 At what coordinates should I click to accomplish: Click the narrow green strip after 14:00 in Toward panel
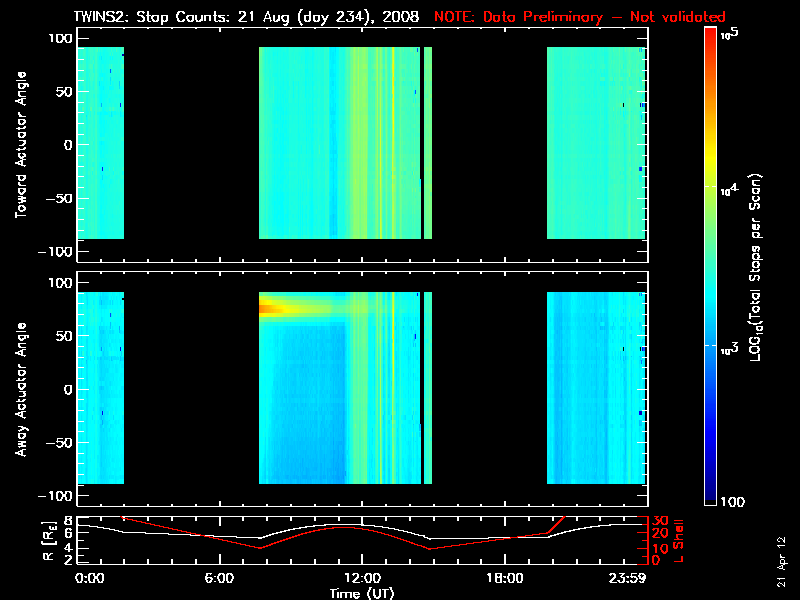pos(428,143)
